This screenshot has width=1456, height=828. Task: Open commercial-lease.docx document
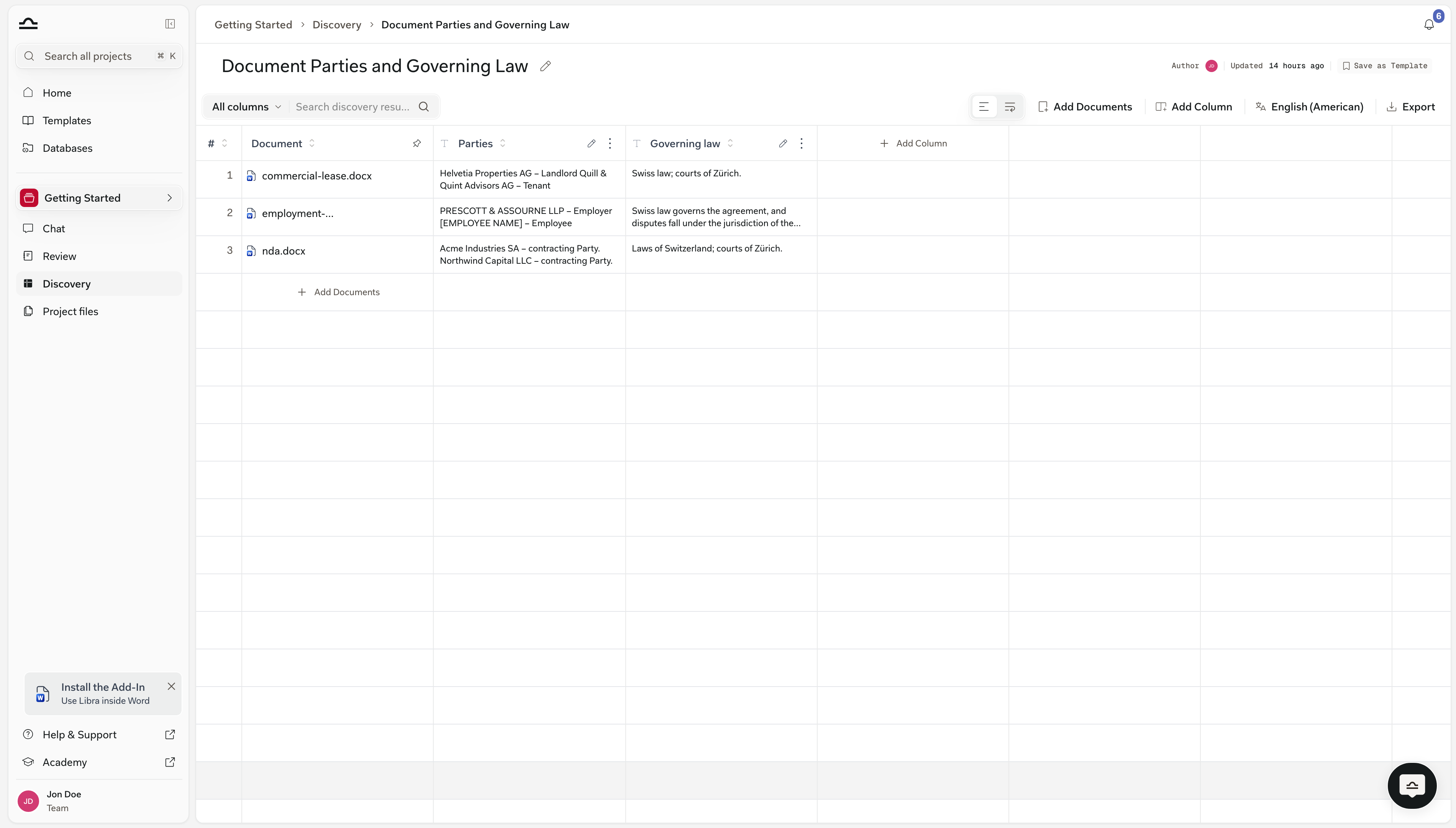tap(316, 176)
